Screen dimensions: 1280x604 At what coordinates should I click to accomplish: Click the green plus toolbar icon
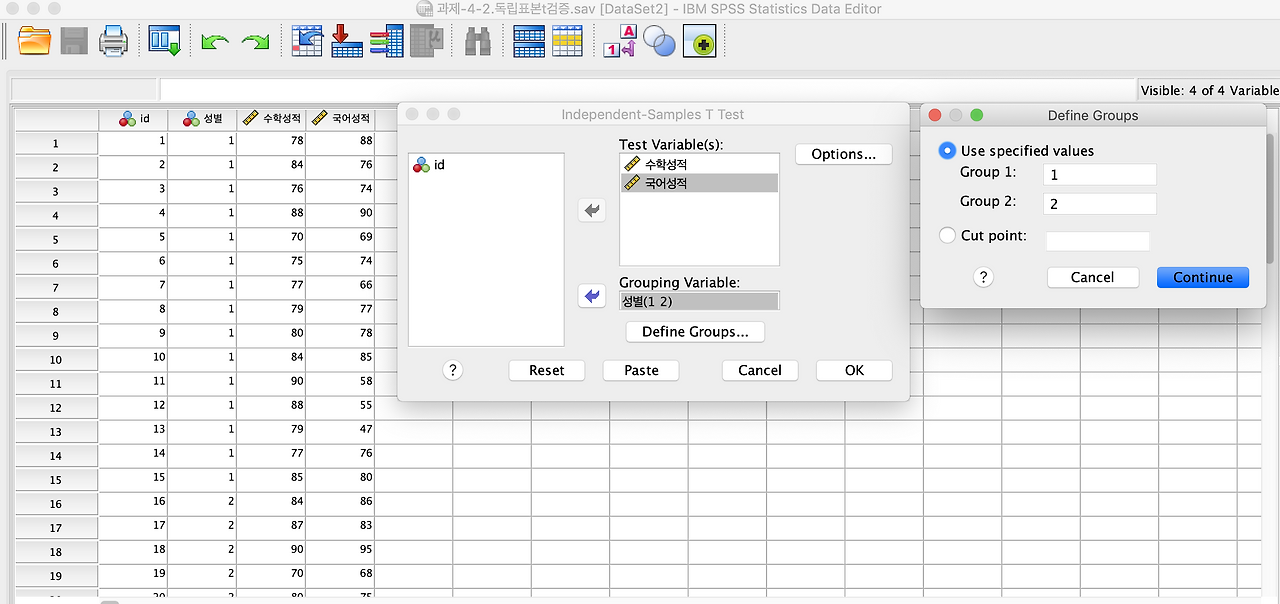click(x=699, y=42)
